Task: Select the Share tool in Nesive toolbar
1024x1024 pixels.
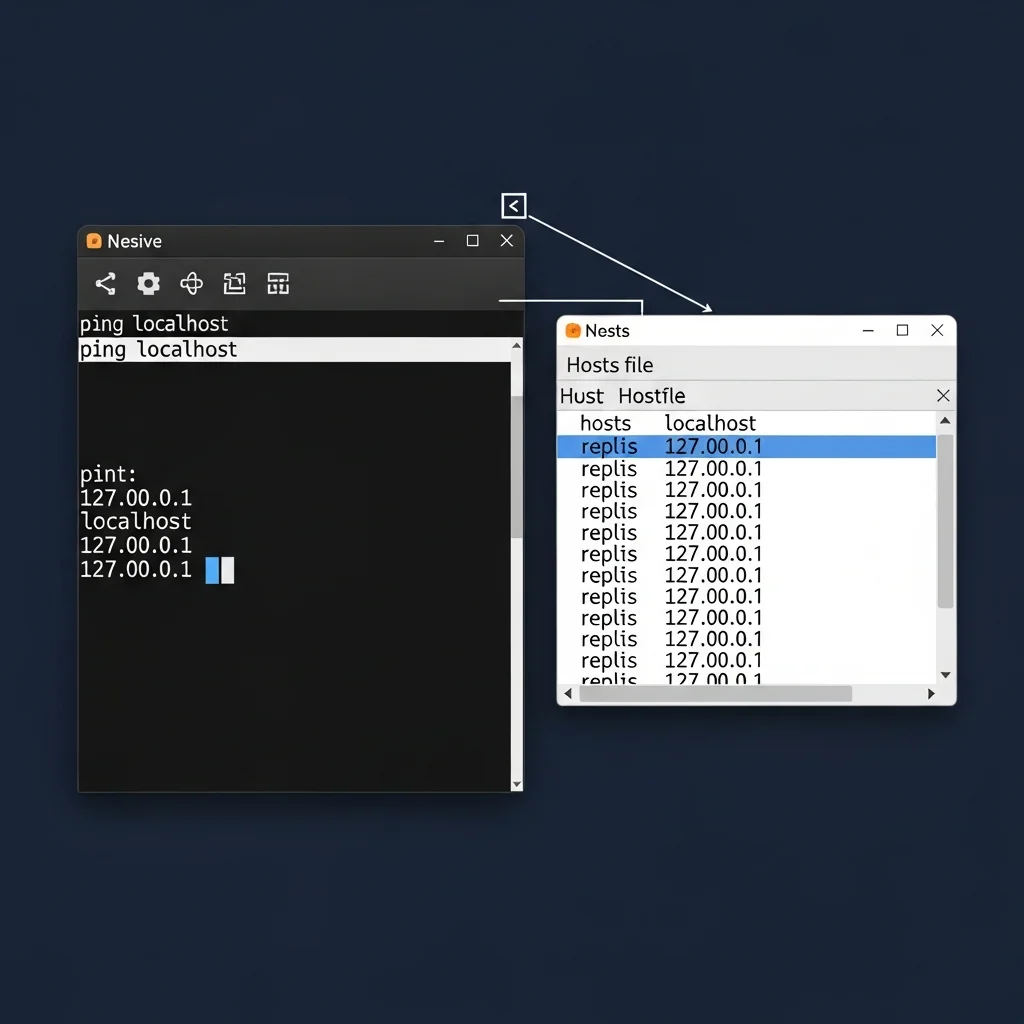Action: (104, 283)
